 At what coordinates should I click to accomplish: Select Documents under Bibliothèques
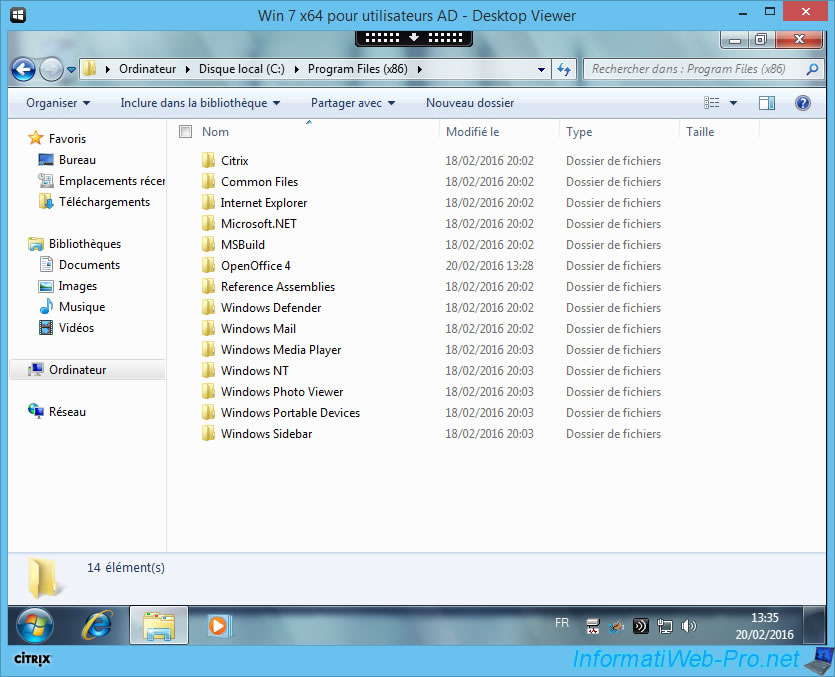[89, 265]
